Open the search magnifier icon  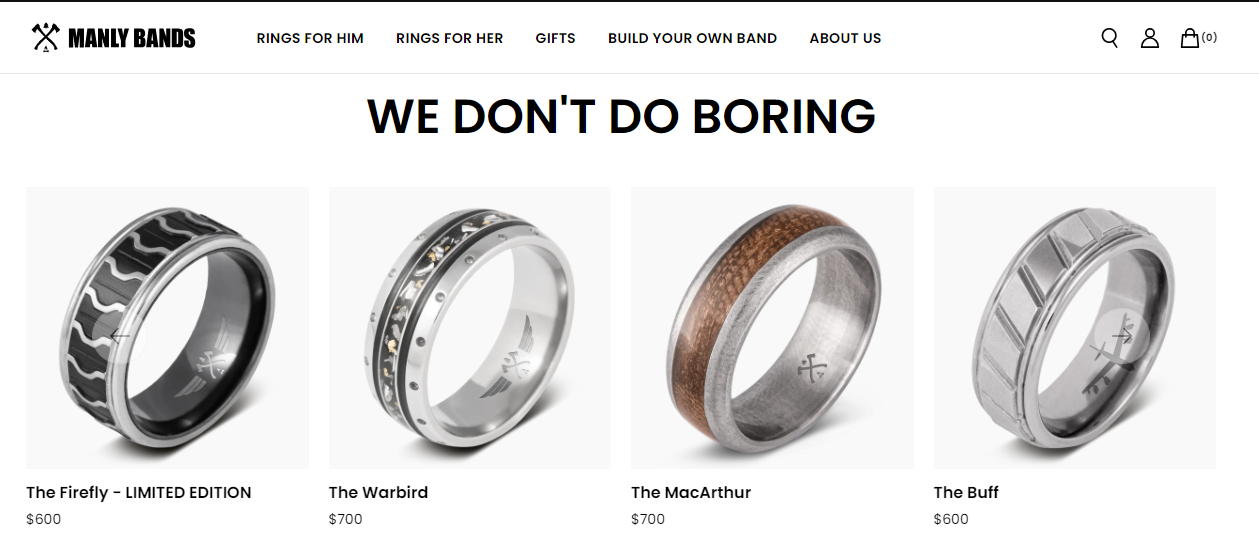pos(1109,38)
